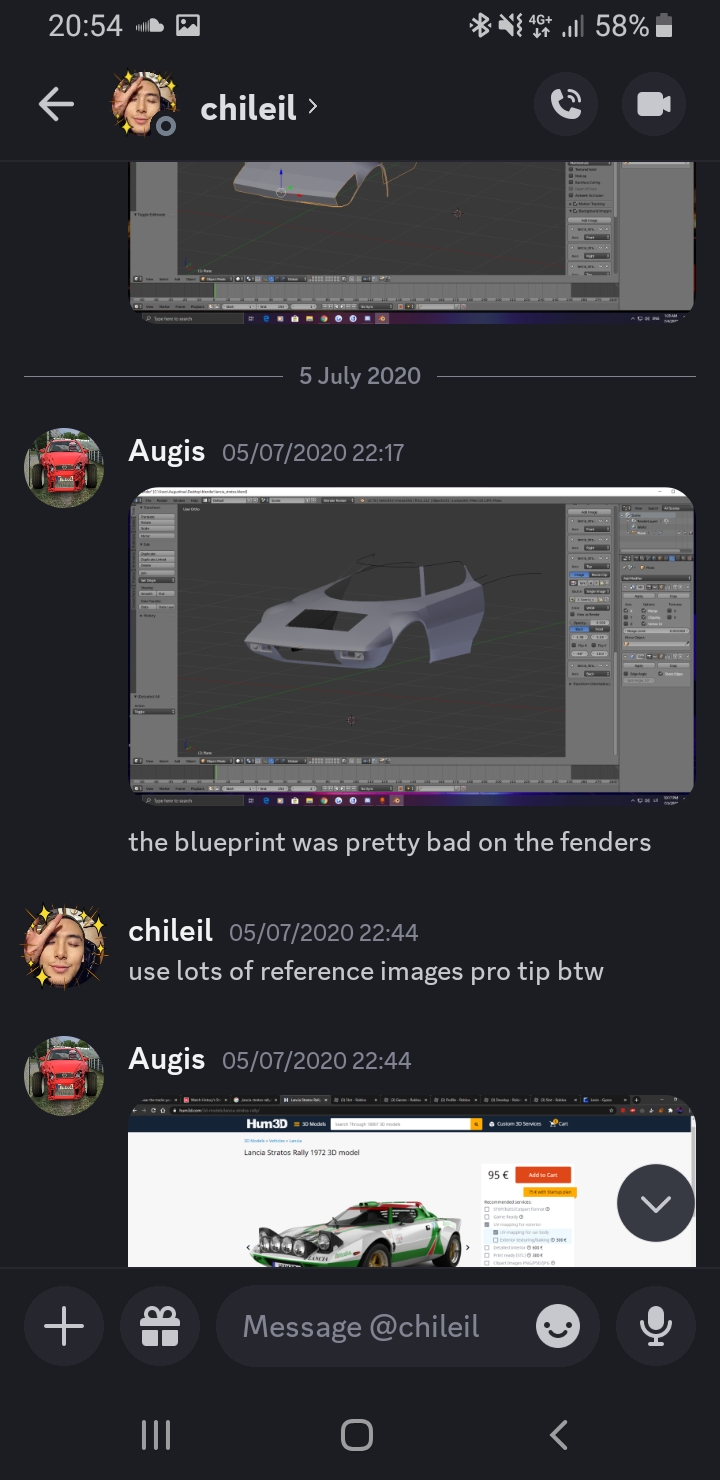The image size is (720, 1480).
Task: Tap the Android recent apps button
Action: [x=155, y=1435]
